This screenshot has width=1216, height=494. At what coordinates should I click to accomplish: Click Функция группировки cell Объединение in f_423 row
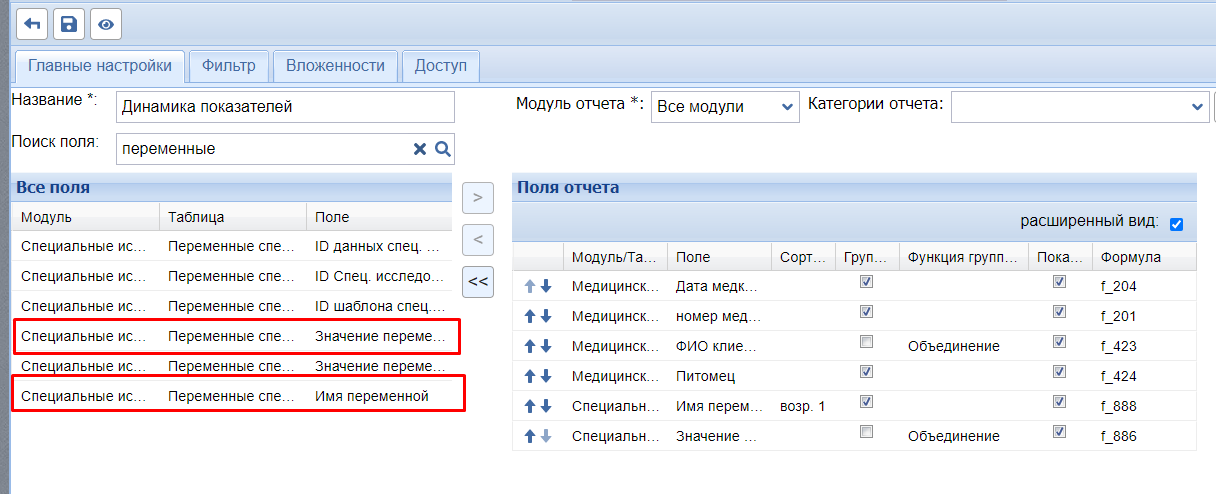[x=953, y=346]
